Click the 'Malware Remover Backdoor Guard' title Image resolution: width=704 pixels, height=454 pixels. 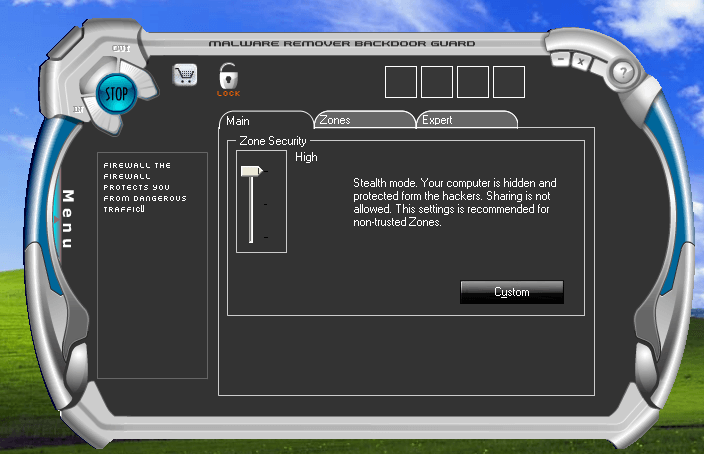342,44
